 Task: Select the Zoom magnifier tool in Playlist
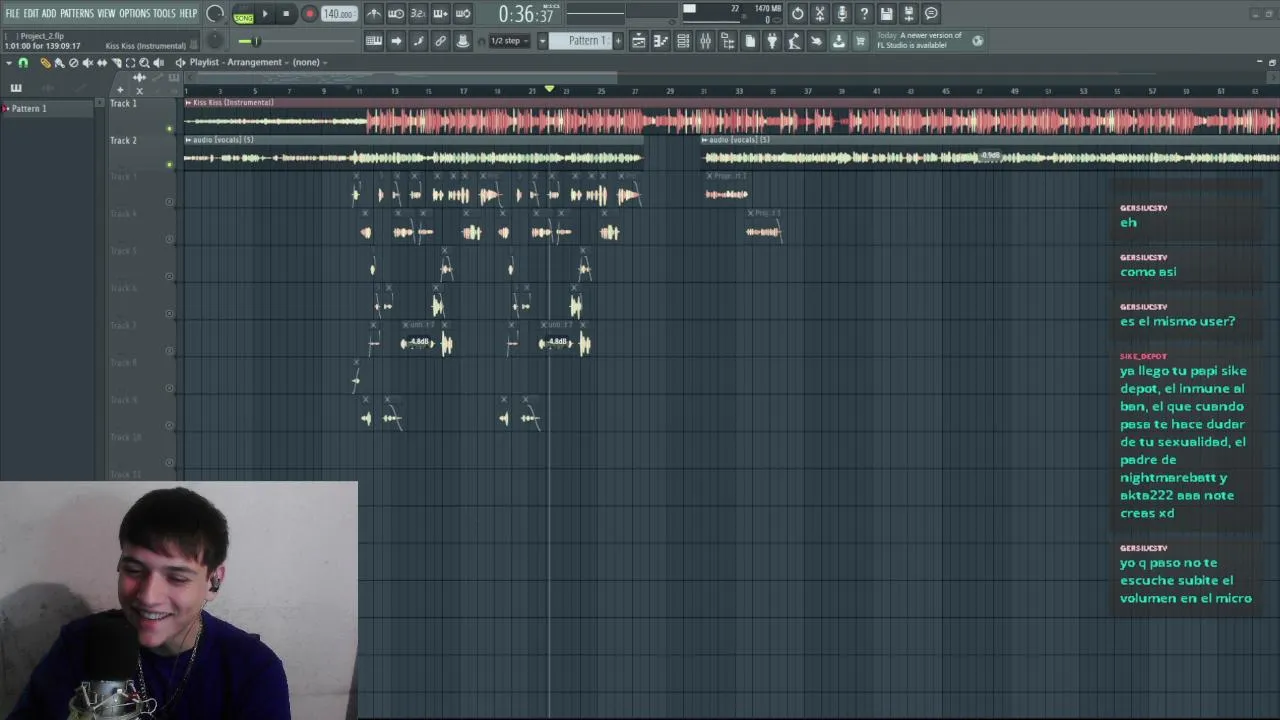(144, 63)
